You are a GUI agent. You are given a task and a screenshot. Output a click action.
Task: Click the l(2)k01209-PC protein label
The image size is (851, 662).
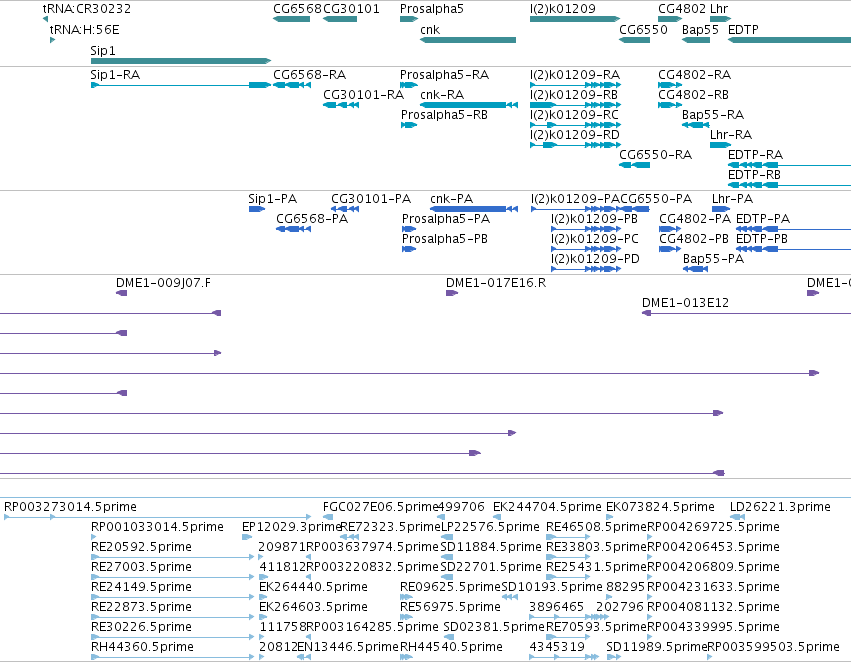click(x=594, y=239)
